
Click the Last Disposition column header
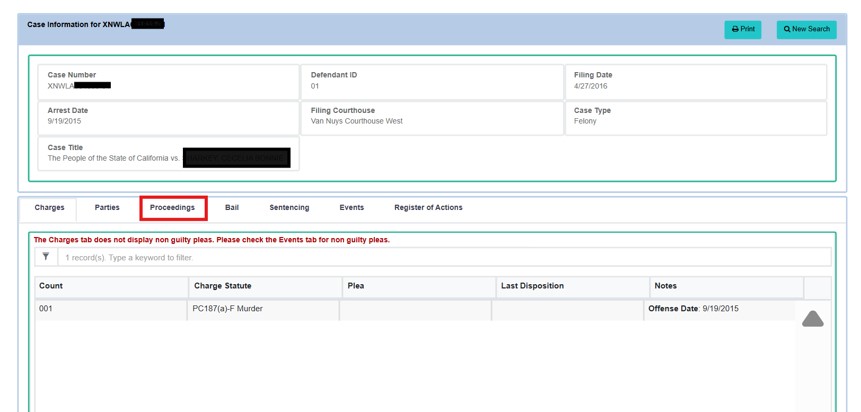click(x=573, y=287)
